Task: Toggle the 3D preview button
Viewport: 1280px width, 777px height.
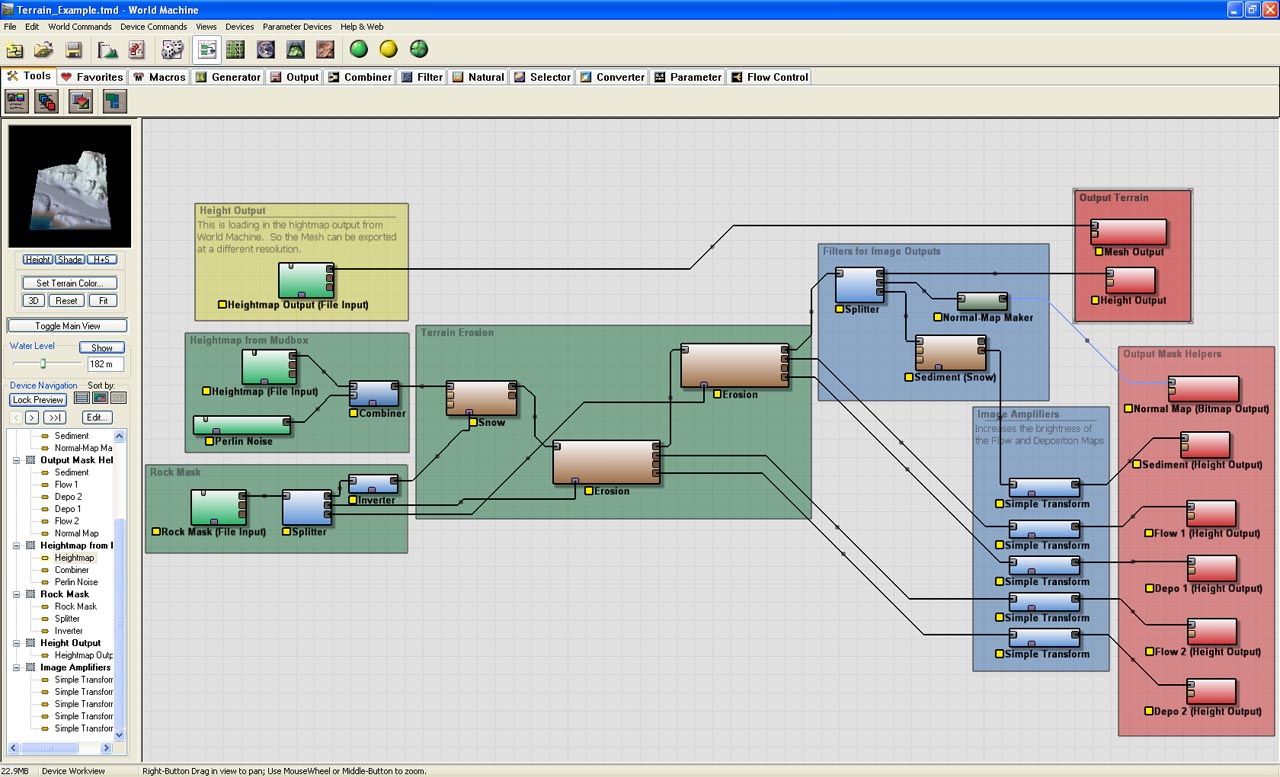Action: coord(34,301)
